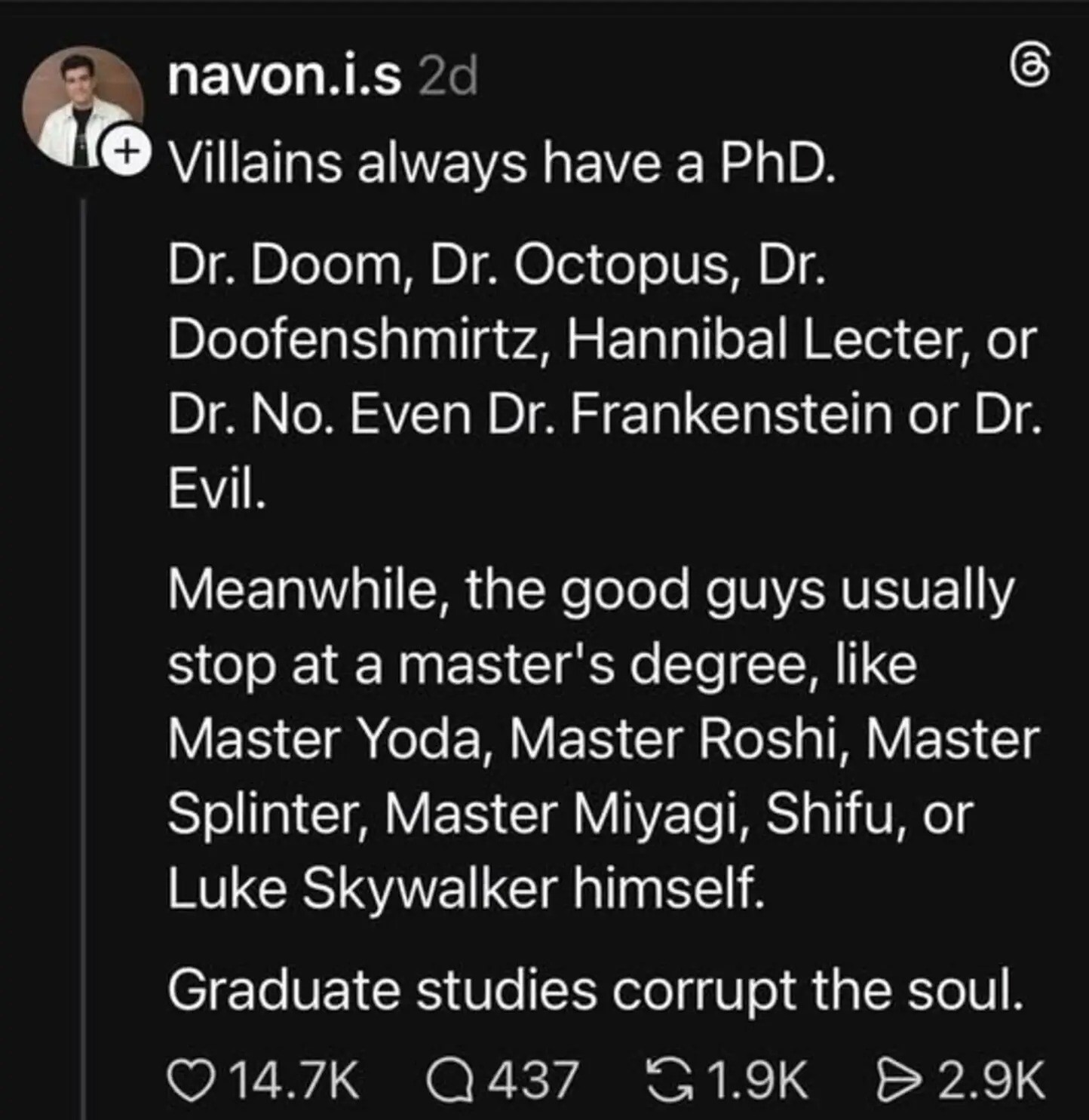The height and width of the screenshot is (1120, 1089).
Task: Select "Graduate studies corrupt the soul." text
Action: [596, 990]
